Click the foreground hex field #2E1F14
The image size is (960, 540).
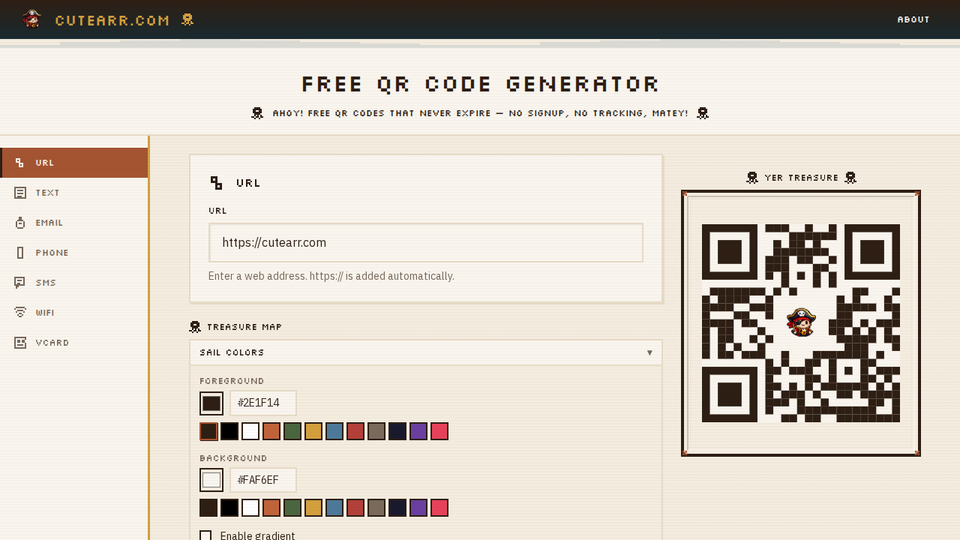pos(263,403)
